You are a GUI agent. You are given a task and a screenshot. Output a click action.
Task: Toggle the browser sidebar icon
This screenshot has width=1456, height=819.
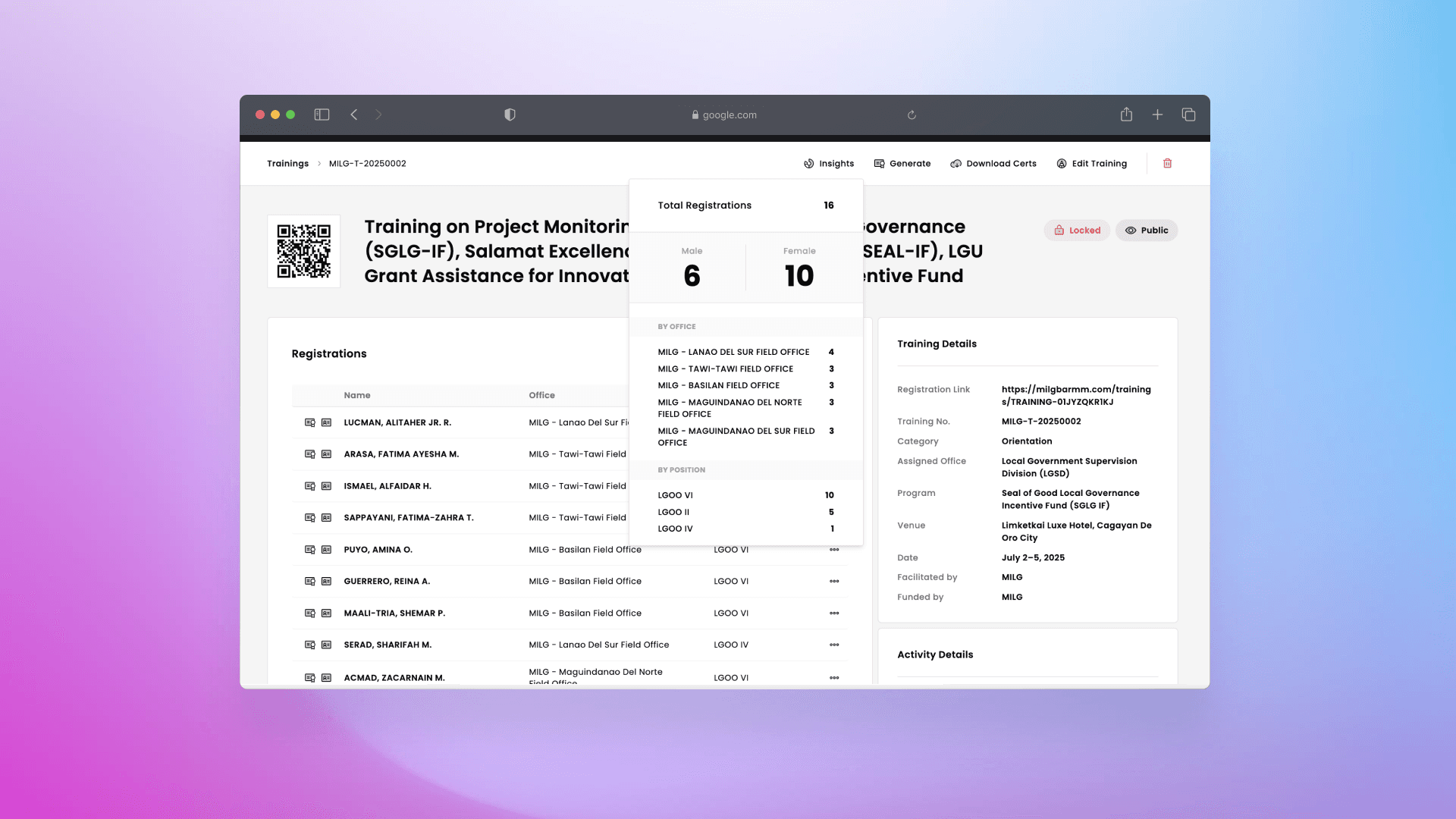point(322,115)
